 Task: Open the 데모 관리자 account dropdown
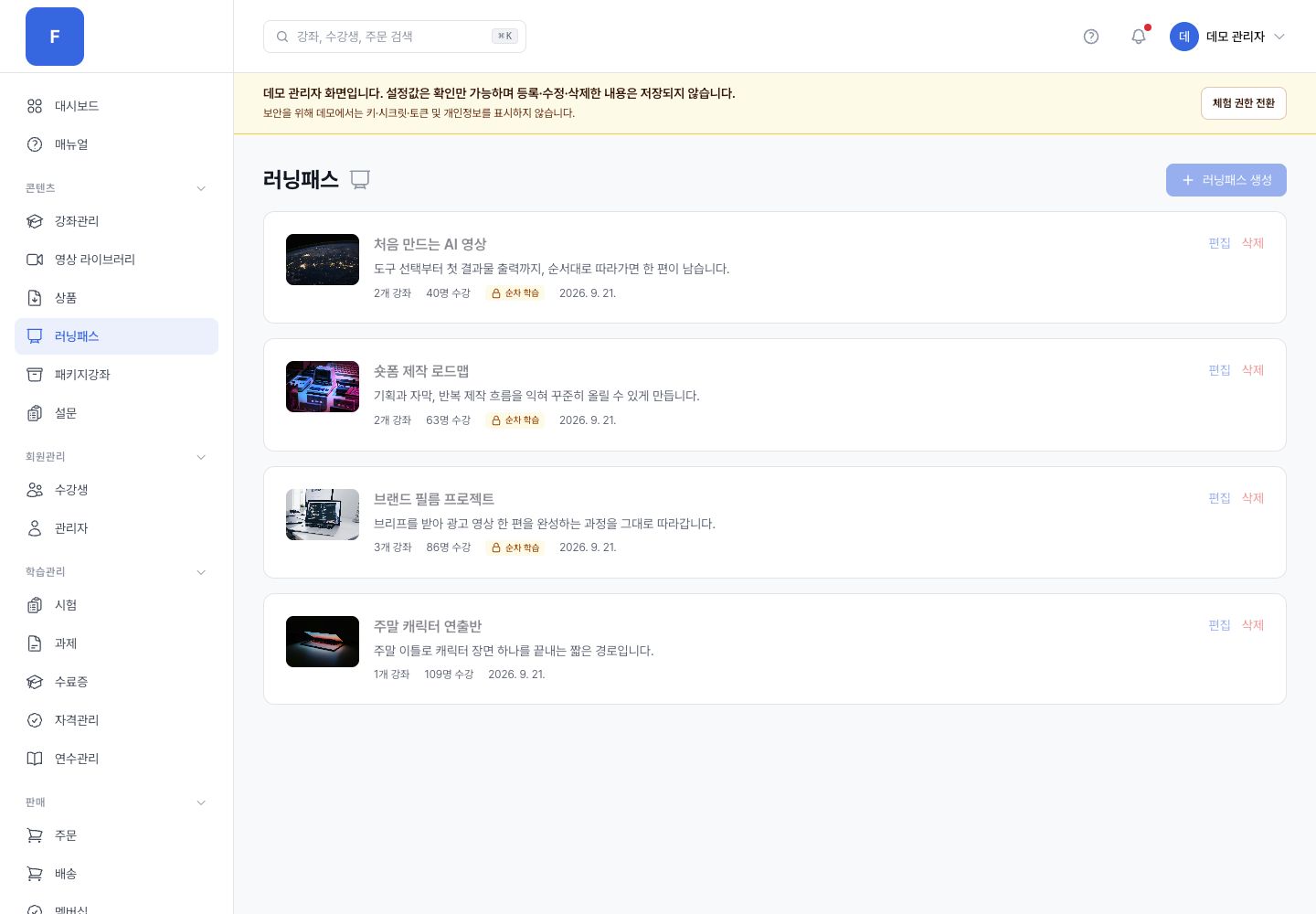pos(1228,37)
